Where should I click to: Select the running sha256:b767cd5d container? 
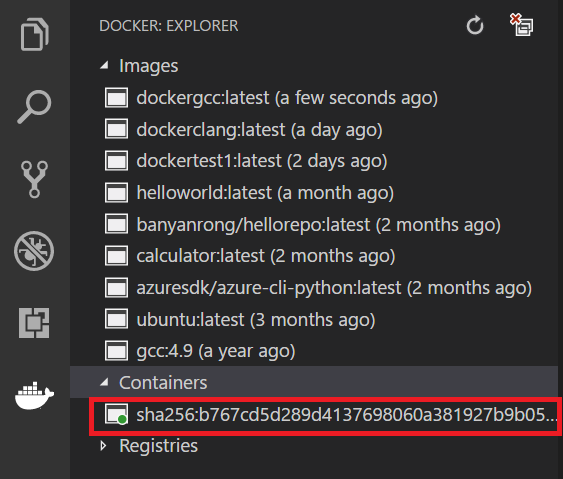[x=325, y=415]
